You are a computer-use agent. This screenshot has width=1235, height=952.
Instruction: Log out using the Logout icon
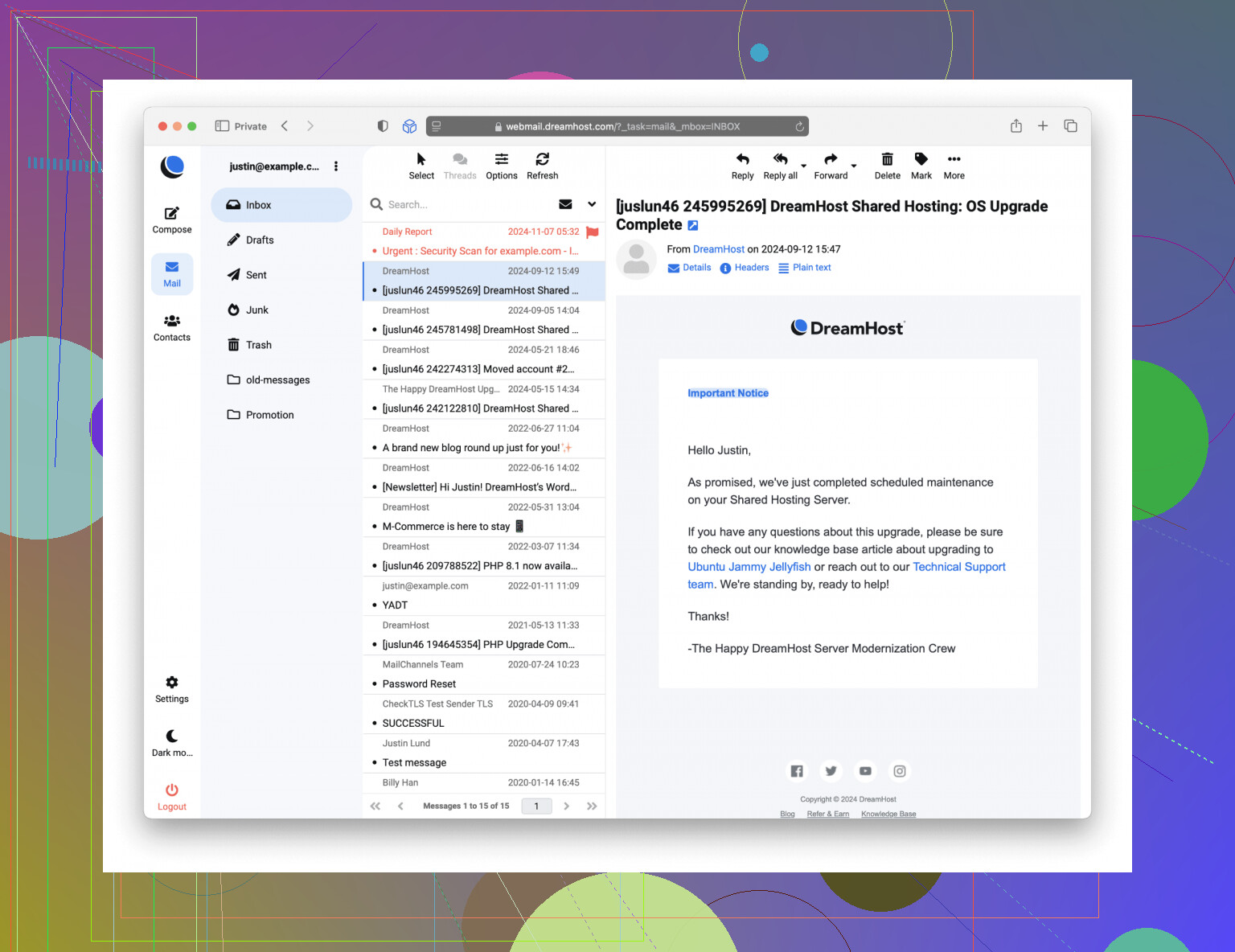coord(172,797)
